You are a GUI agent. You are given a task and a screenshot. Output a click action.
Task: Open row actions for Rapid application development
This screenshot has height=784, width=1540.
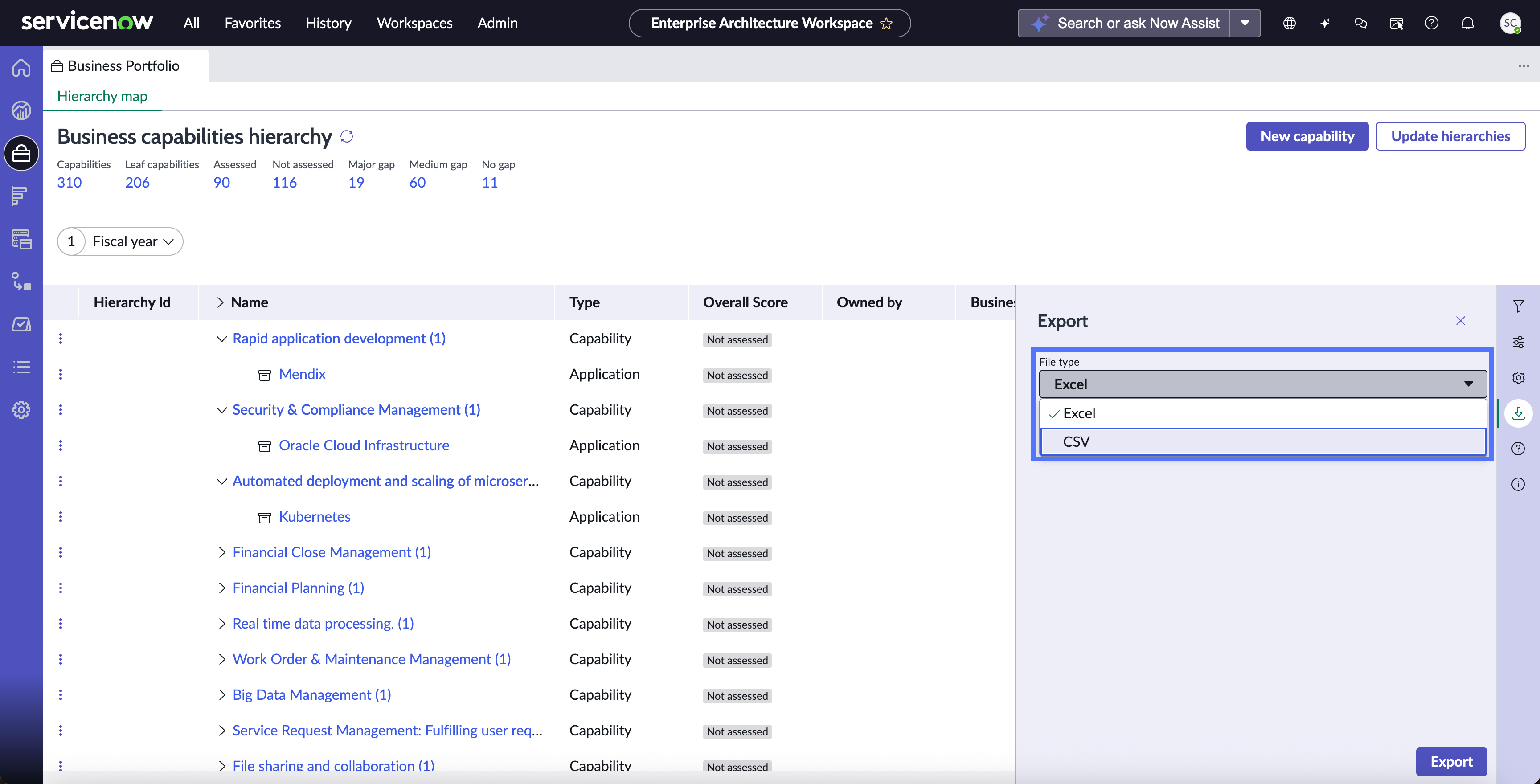61,339
